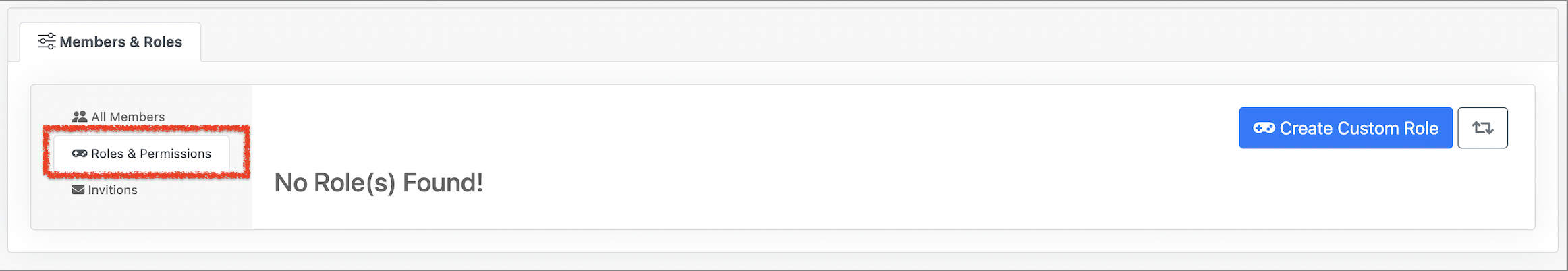Click the envelope icon beside Invitions

pos(78,190)
